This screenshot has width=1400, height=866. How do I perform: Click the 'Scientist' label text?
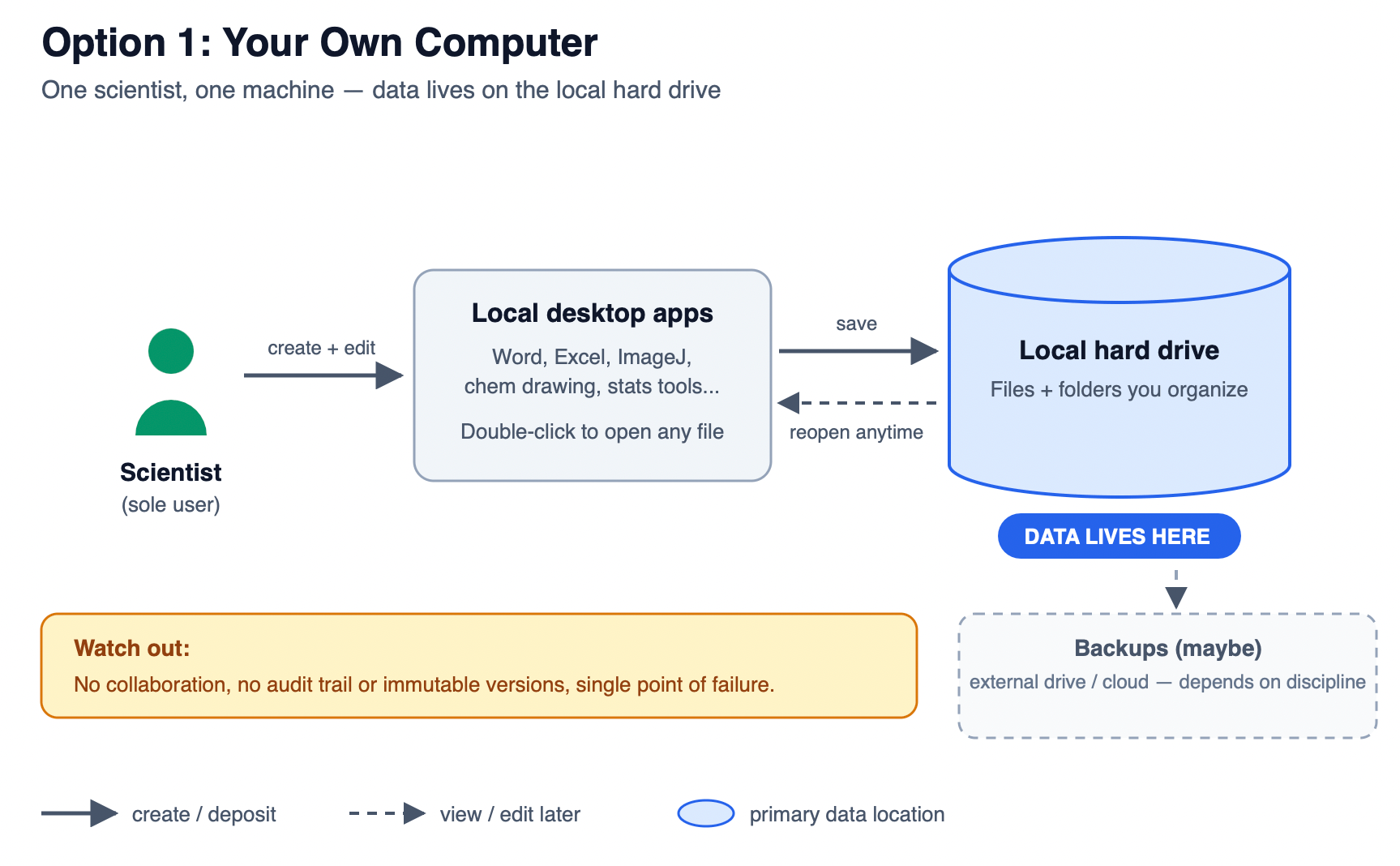171,472
